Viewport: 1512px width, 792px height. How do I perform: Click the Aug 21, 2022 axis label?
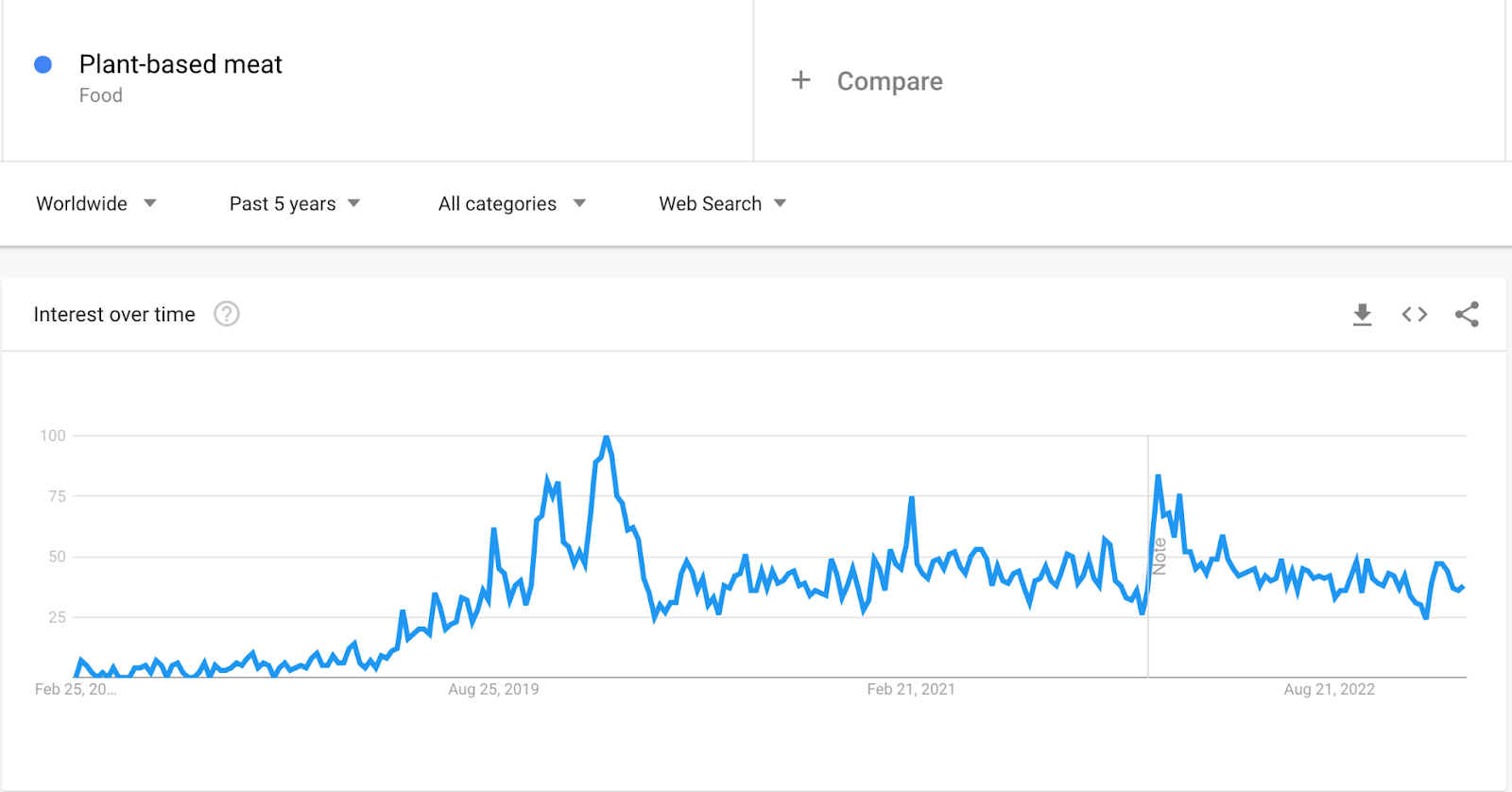tap(1329, 689)
